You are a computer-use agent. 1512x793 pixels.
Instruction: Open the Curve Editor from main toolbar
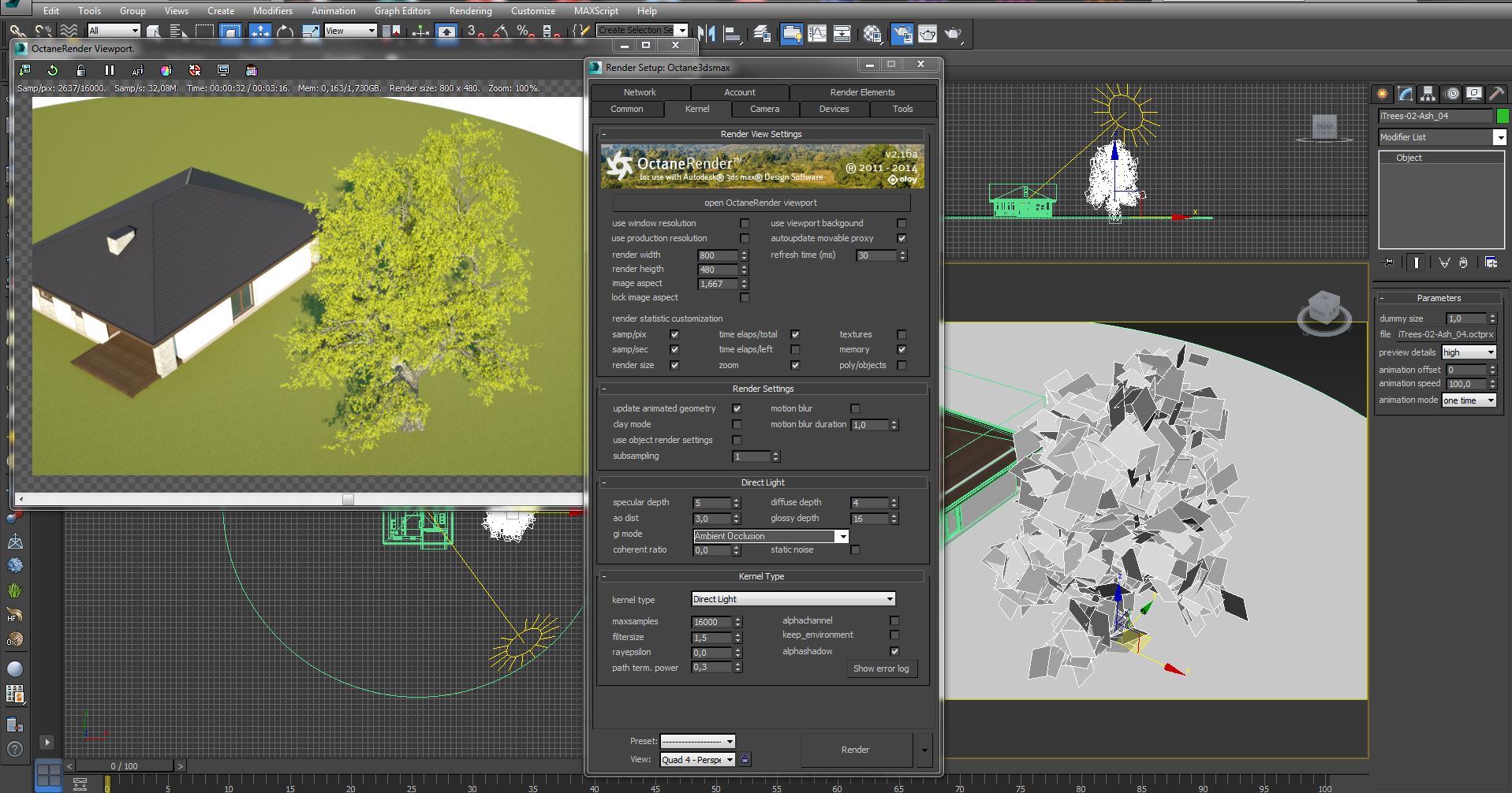pos(817,33)
